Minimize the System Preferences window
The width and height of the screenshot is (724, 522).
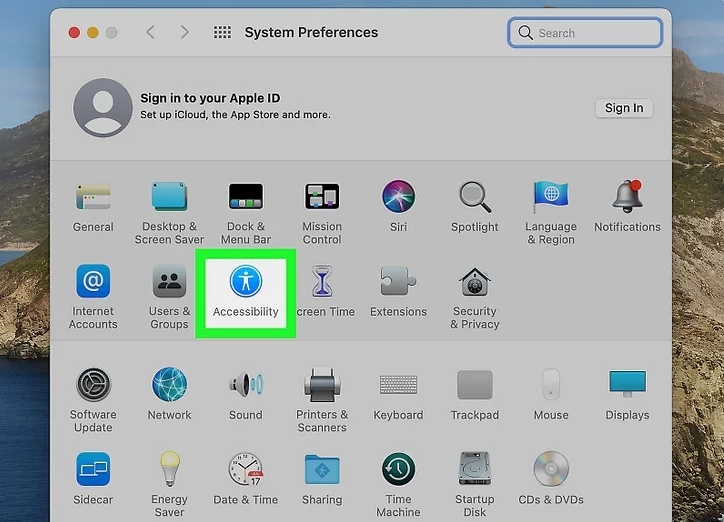93,33
